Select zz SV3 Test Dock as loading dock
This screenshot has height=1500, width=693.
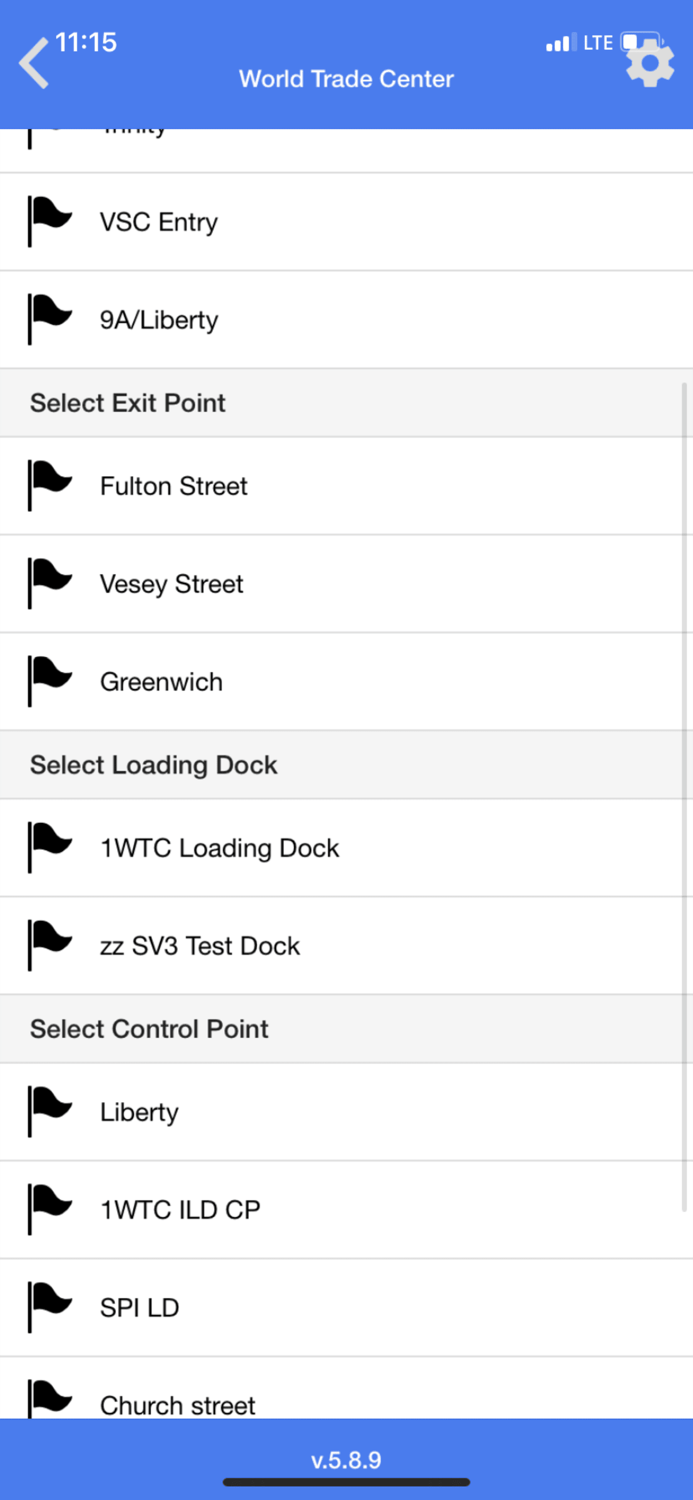[x=200, y=945]
